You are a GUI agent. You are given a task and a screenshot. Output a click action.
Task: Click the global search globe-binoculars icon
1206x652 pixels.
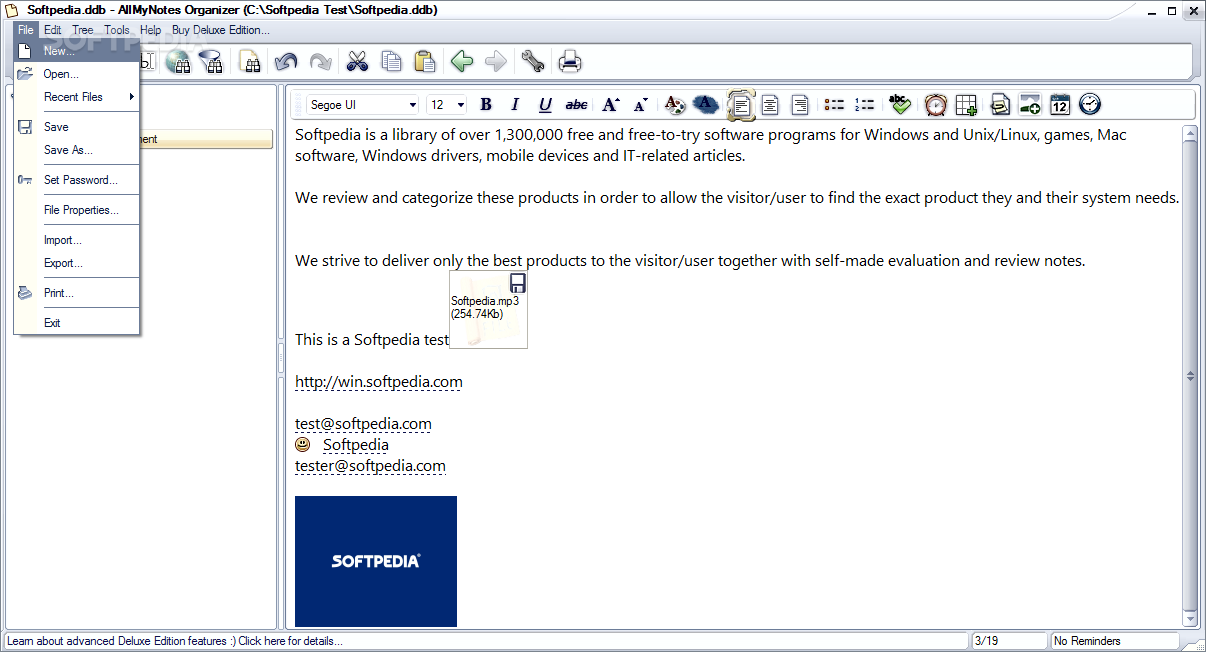tap(178, 62)
